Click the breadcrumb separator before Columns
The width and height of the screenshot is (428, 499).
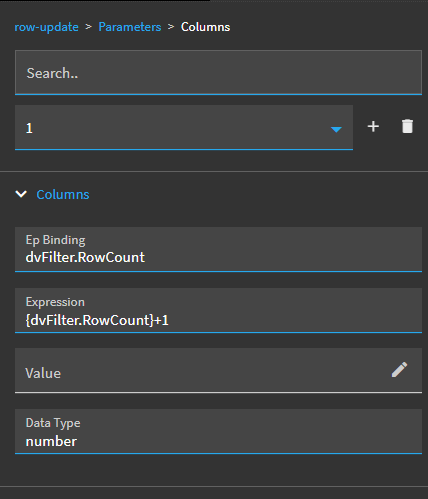(x=171, y=27)
